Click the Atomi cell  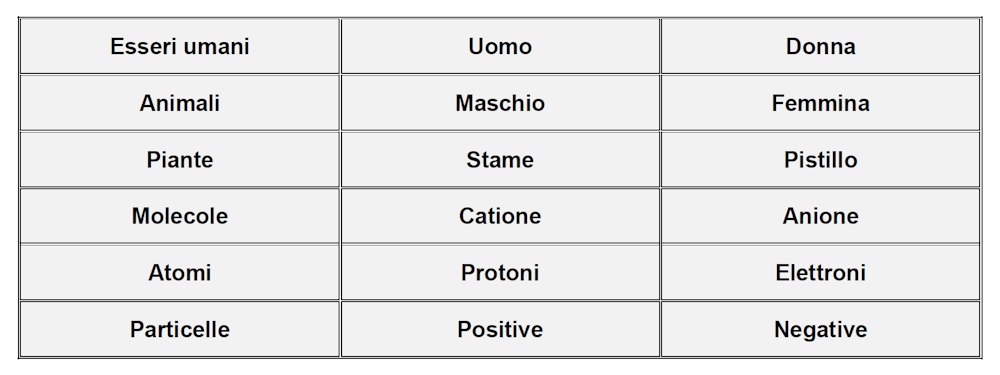pos(180,273)
